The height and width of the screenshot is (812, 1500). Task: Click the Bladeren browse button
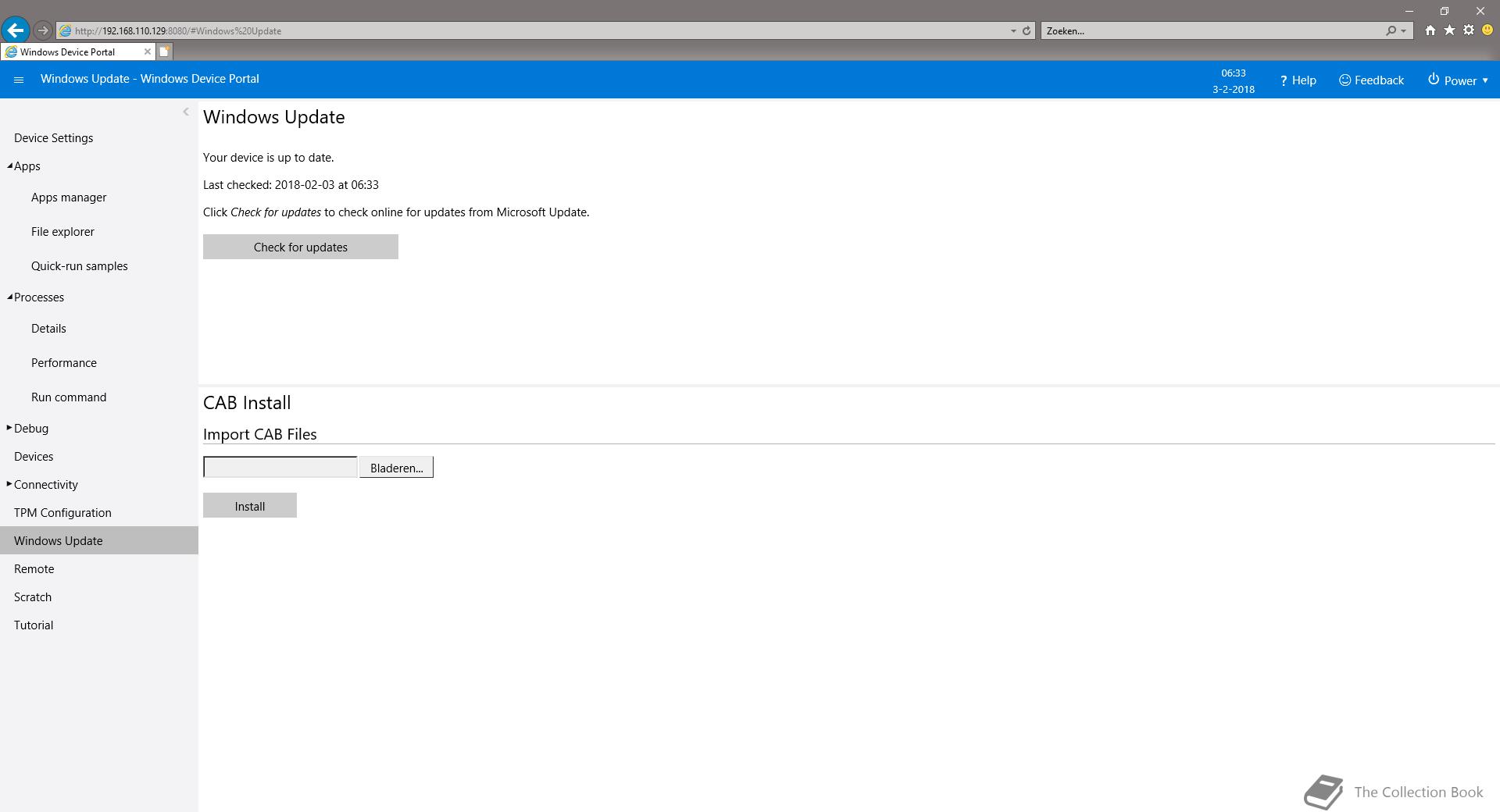pos(396,467)
